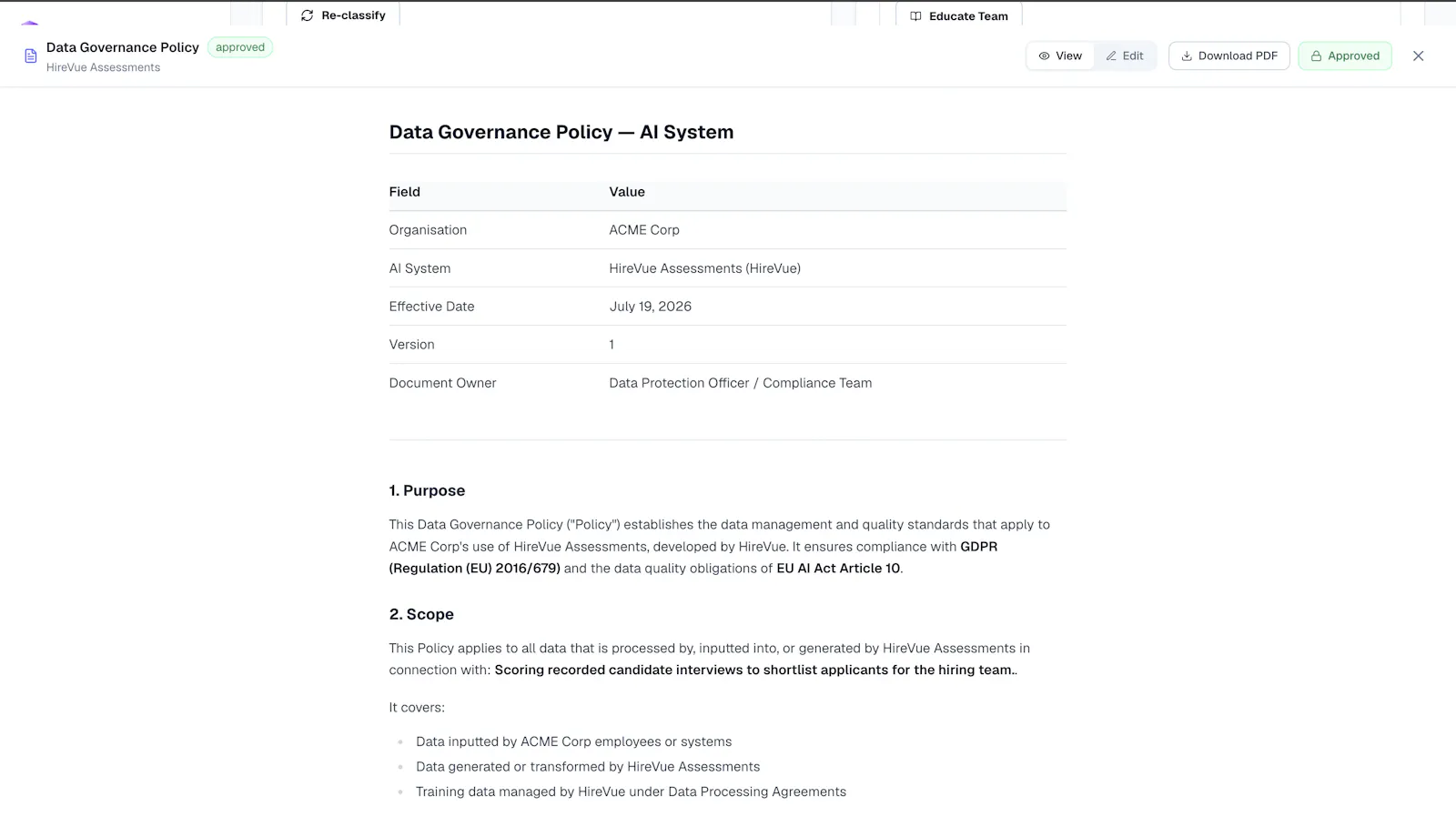Switch to Edit mode
The height and width of the screenshot is (827, 1456).
coord(1125,56)
